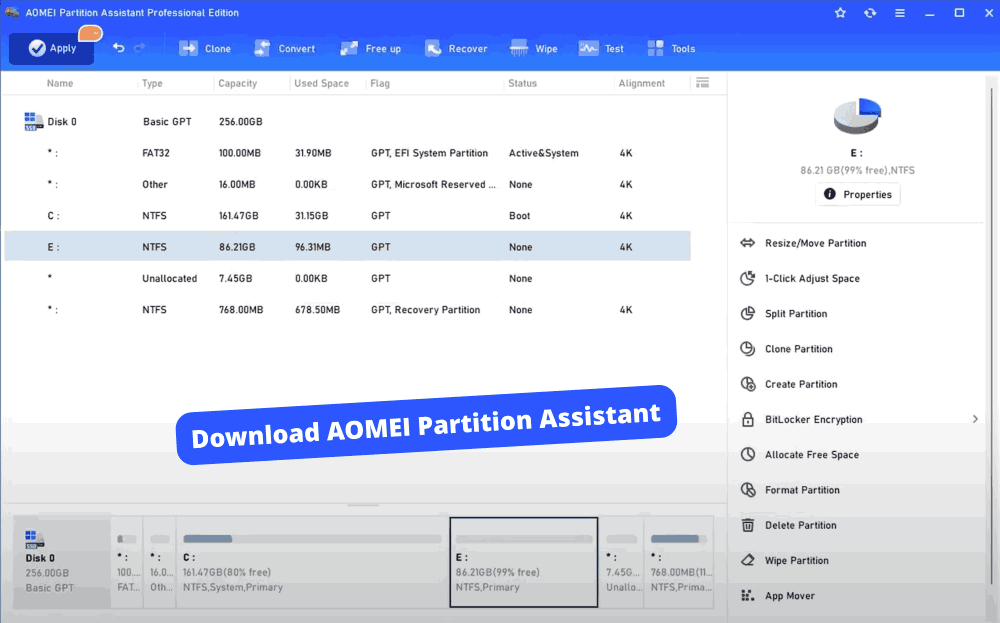
Task: Select the E: partition block in disk map
Action: point(524,562)
